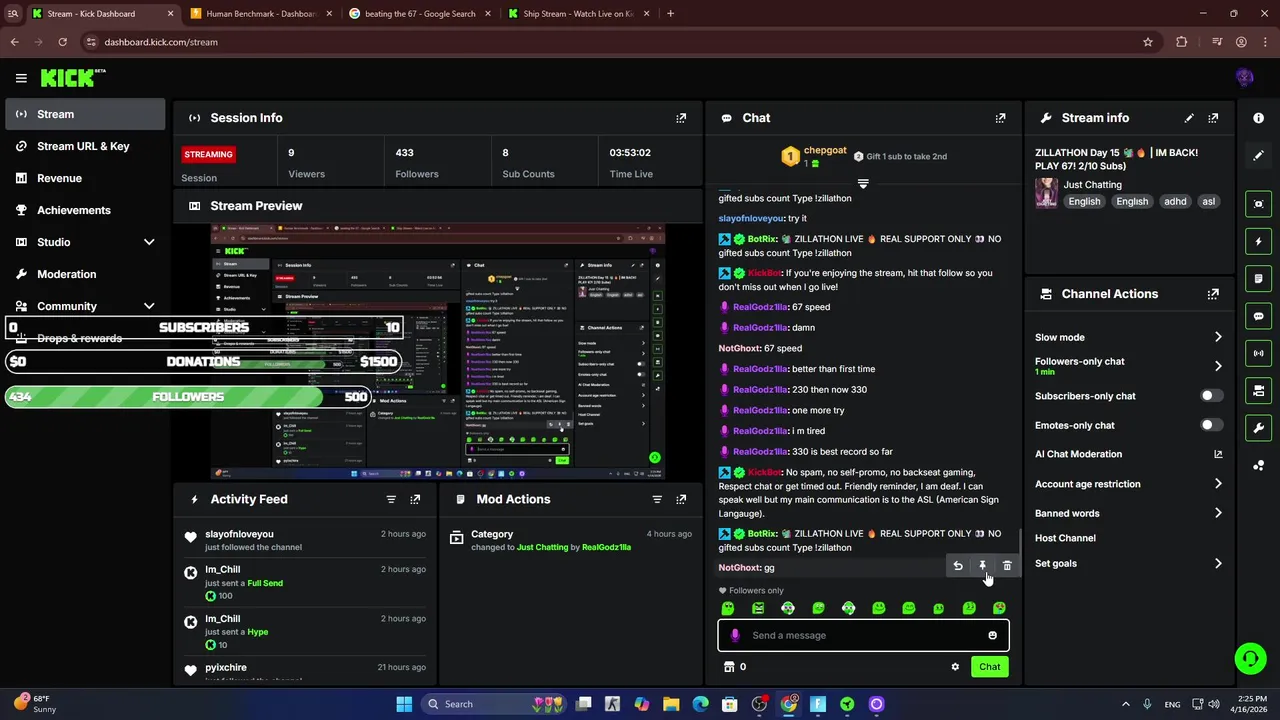The width and height of the screenshot is (1280, 720).
Task: Click the lightning bolt icon in right sidebar
Action: (1258, 241)
